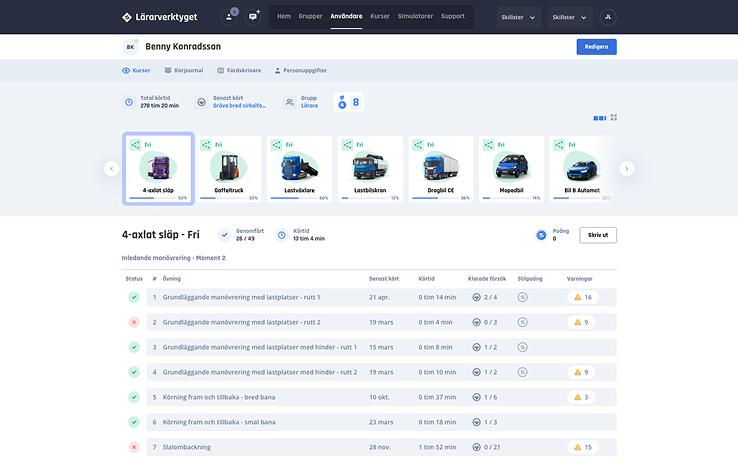
Task: Click share icon on Gaffeltruck card
Action: [206, 145]
